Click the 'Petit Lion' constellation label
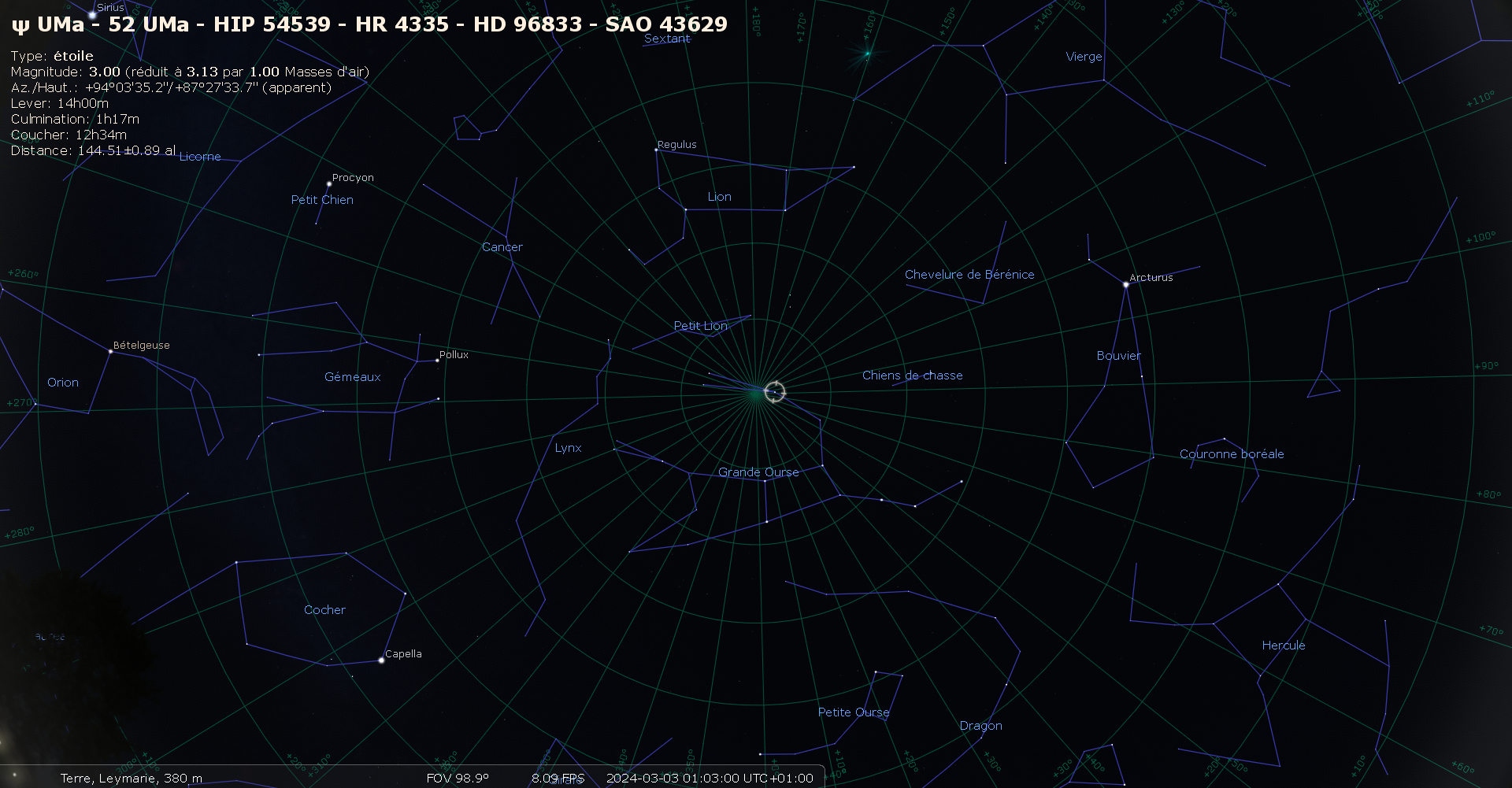 click(x=700, y=326)
